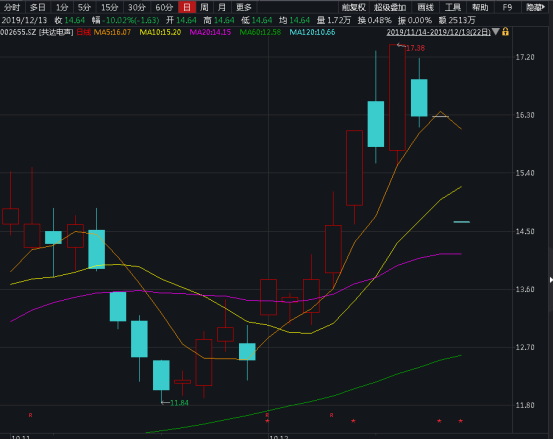Switch to the 周 weekly chart
554x440 pixels.
tap(204, 7)
